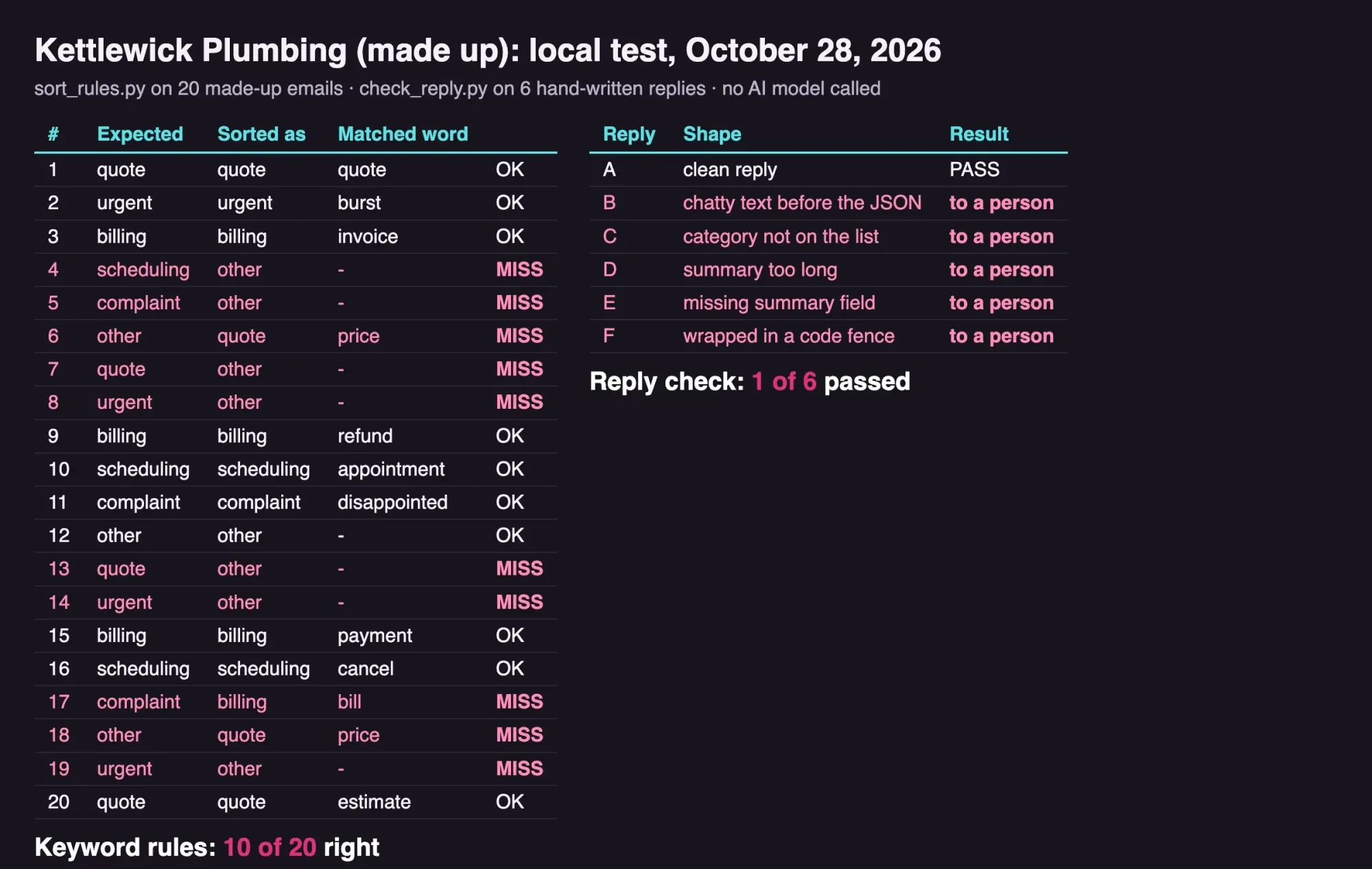Click 'wrapped in a code fence' shape
The image size is (1372, 869).
789,336
